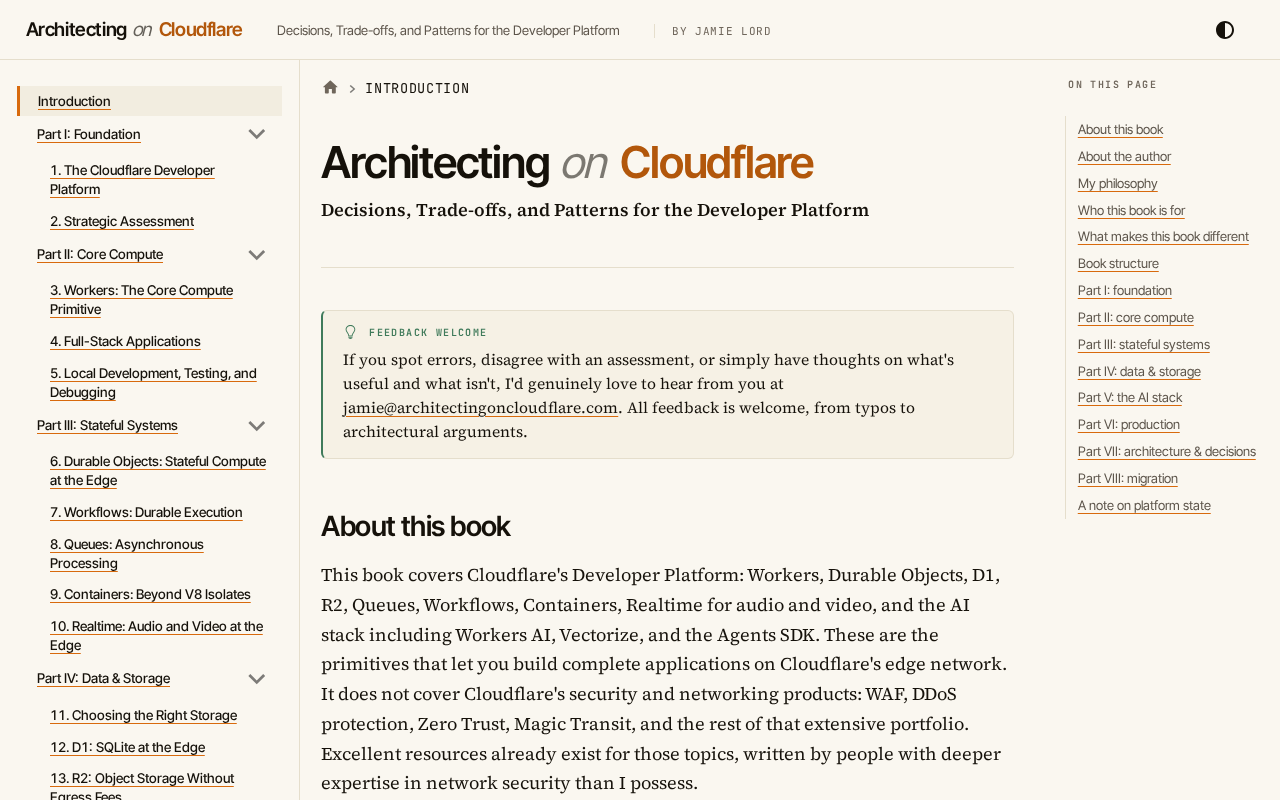1280x800 pixels.
Task: Jump to Part VIII: migration
Action: click(x=1128, y=478)
